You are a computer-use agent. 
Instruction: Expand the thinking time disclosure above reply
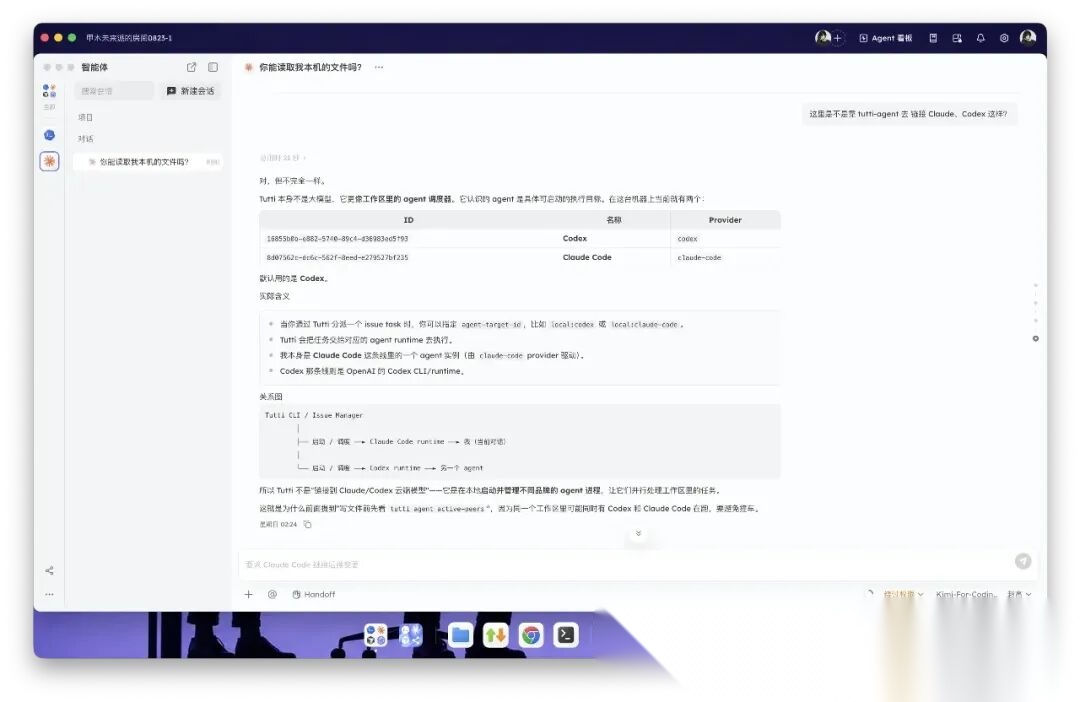[282, 158]
